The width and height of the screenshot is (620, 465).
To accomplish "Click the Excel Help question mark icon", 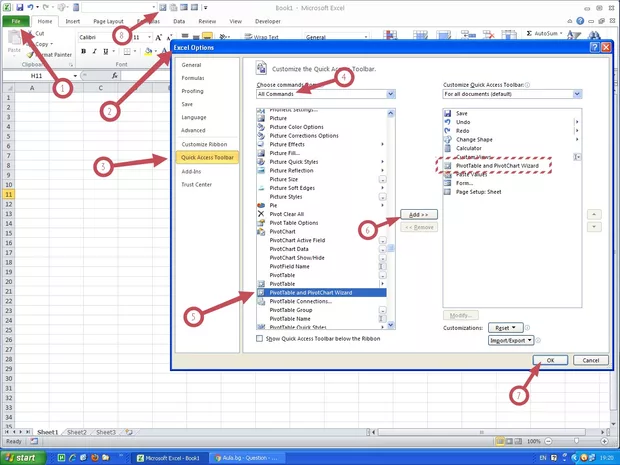I will point(580,21).
